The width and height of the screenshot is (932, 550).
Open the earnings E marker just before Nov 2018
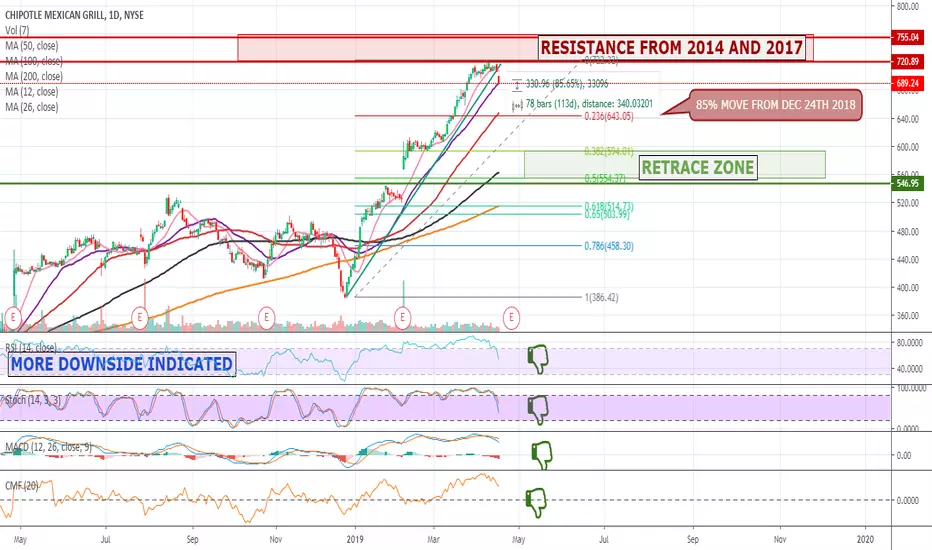266,318
